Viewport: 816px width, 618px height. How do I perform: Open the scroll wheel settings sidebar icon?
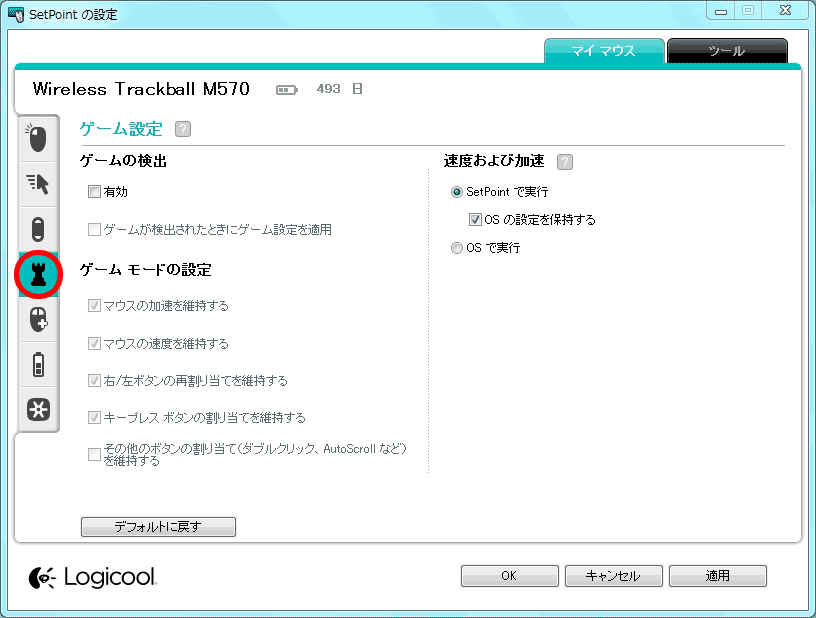[x=38, y=228]
